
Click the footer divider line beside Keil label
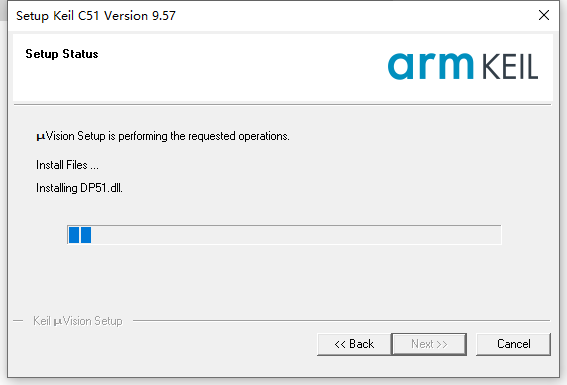coord(341,320)
